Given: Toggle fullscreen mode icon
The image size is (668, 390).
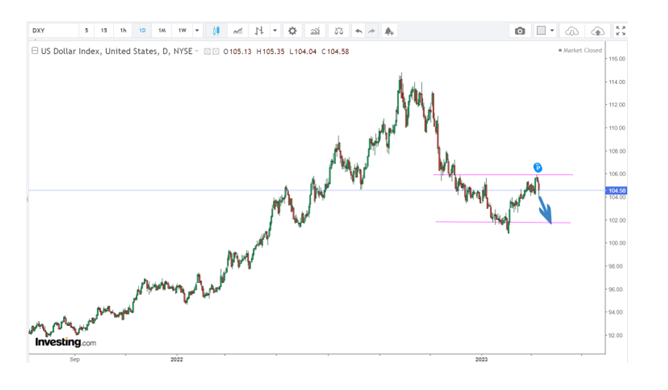Looking at the screenshot, I should pyautogui.click(x=621, y=31).
